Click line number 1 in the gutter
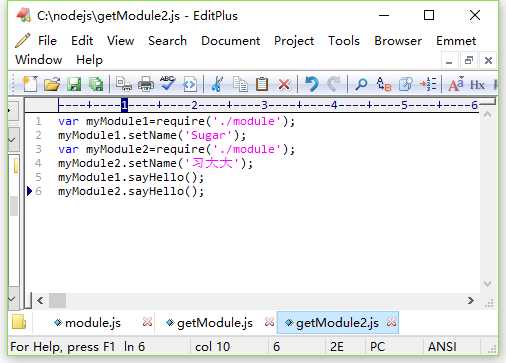 [x=38, y=121]
